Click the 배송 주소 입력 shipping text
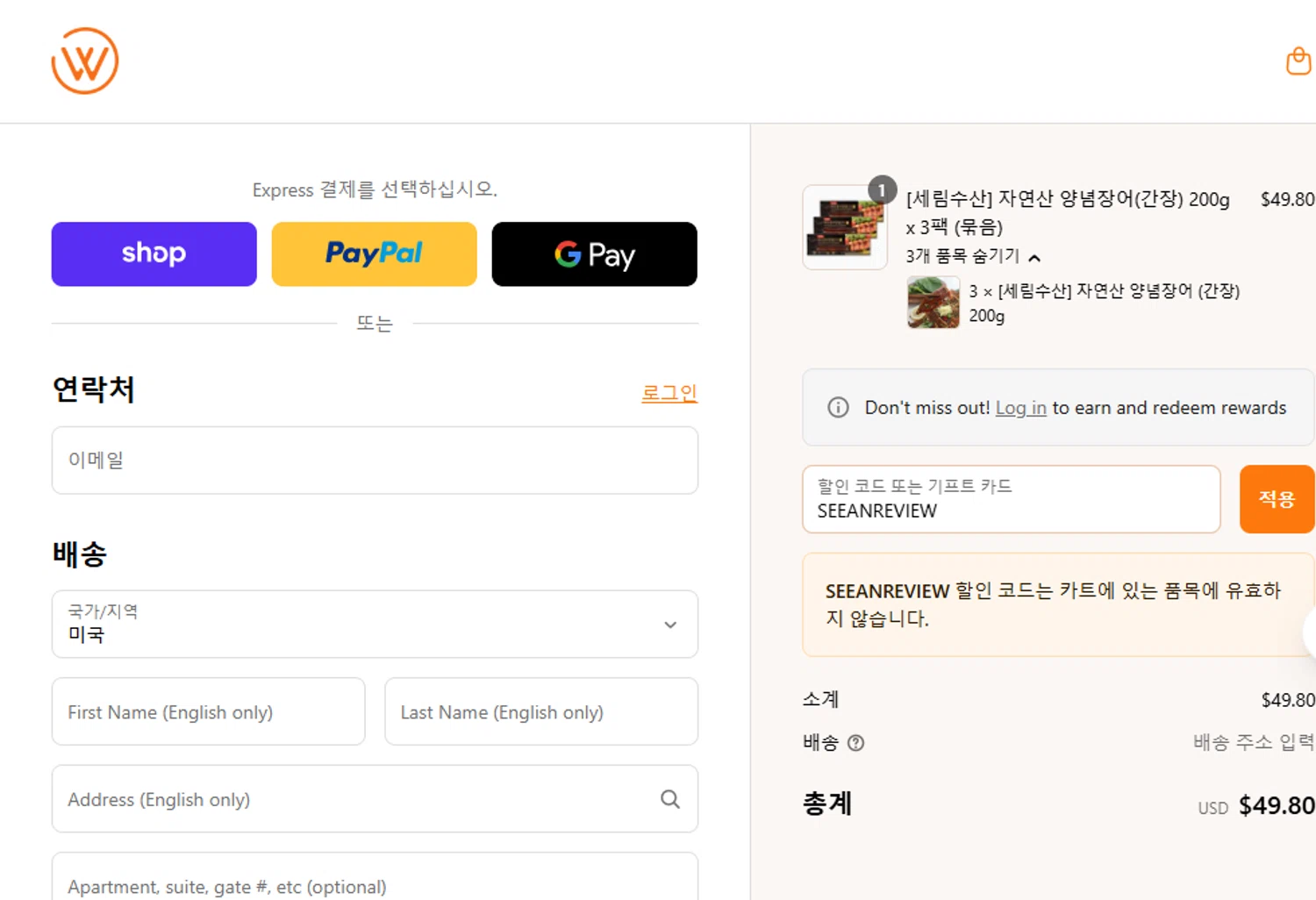This screenshot has width=1316, height=900. pyautogui.click(x=1253, y=742)
